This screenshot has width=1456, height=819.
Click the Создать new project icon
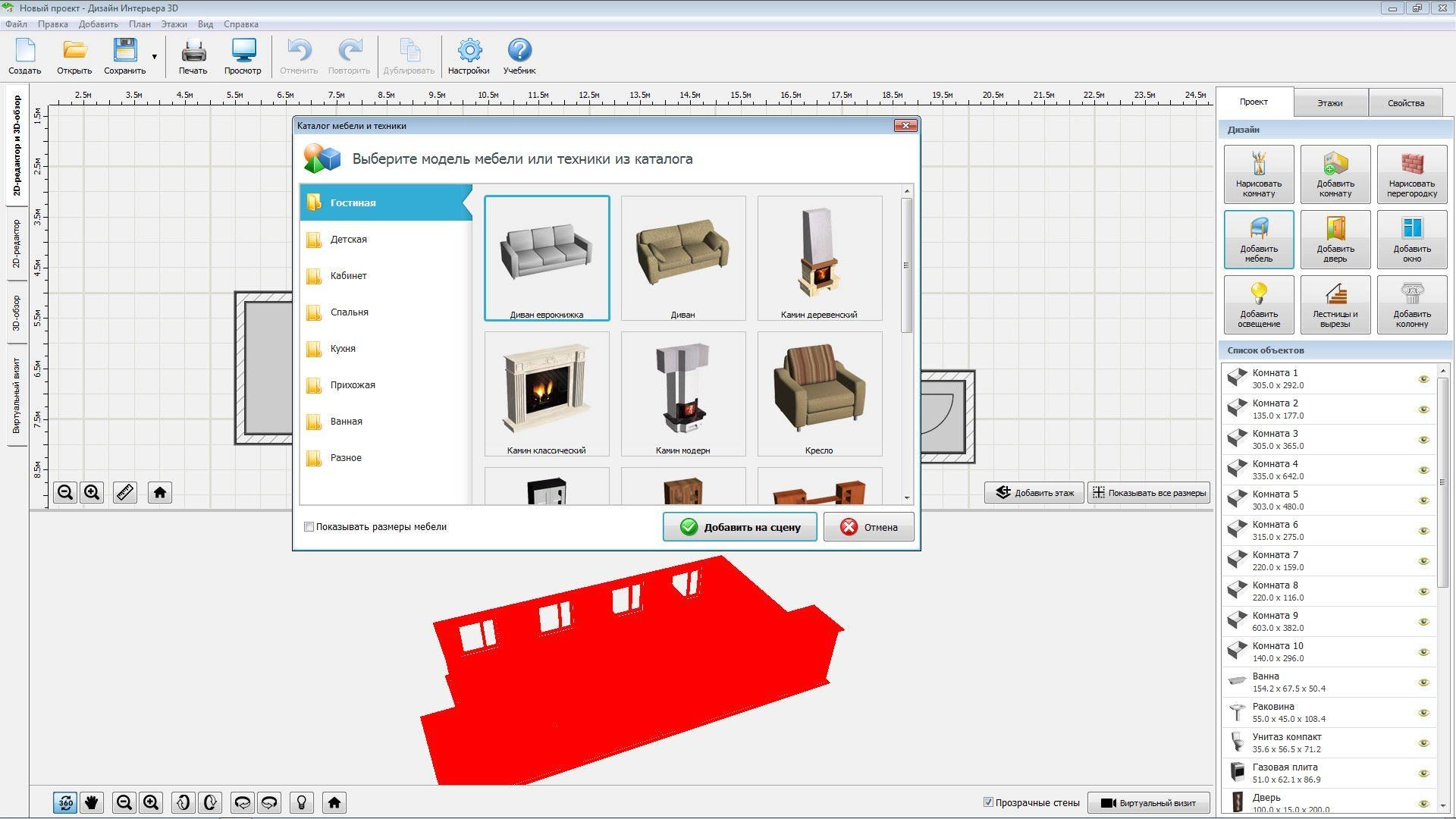[x=25, y=56]
